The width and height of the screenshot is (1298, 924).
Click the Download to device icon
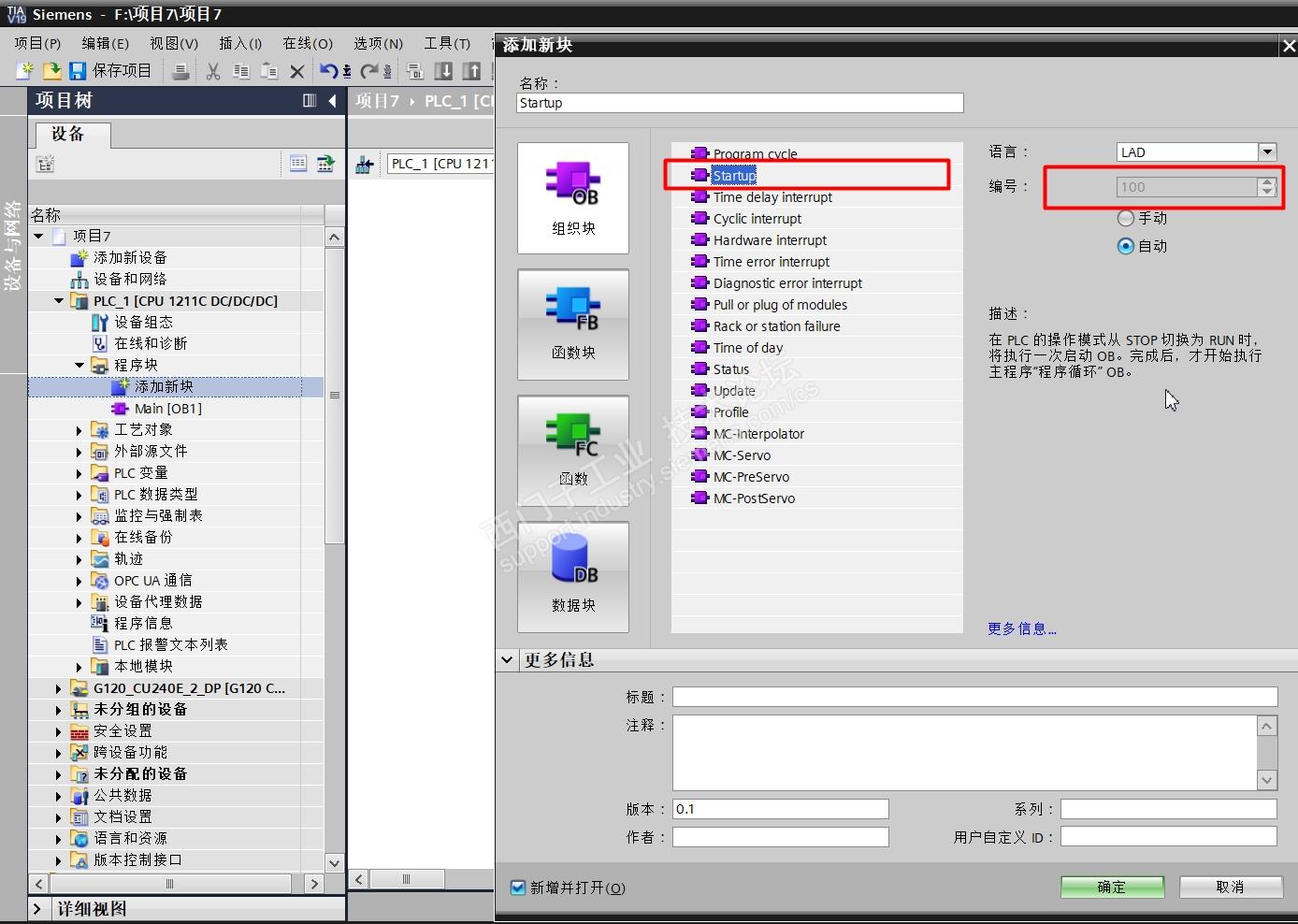[x=444, y=71]
